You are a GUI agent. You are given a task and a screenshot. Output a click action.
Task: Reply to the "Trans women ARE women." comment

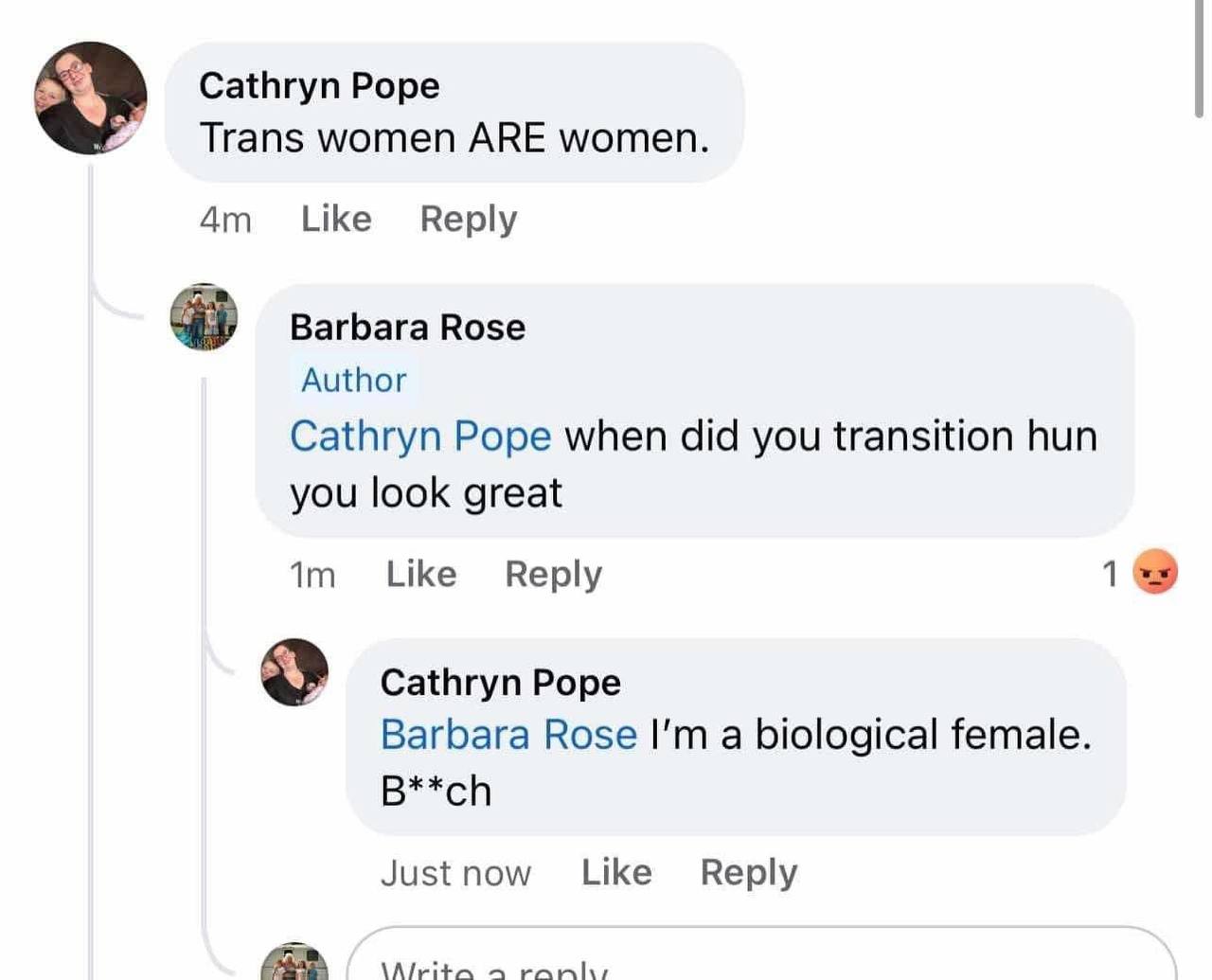coord(469,219)
